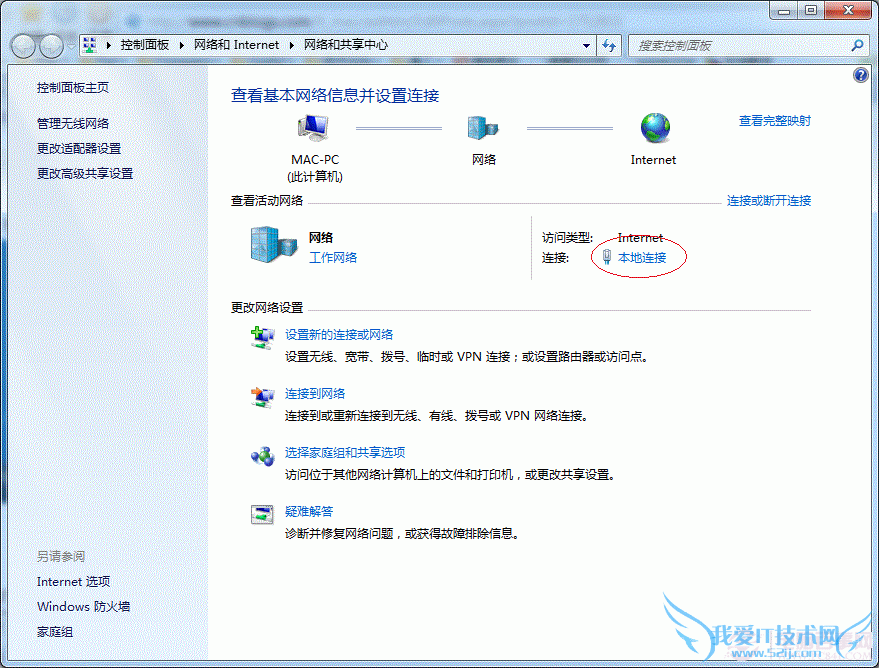Navigate to 网络和Internet in the breadcrumb
Image resolution: width=879 pixels, height=668 pixels.
point(236,44)
